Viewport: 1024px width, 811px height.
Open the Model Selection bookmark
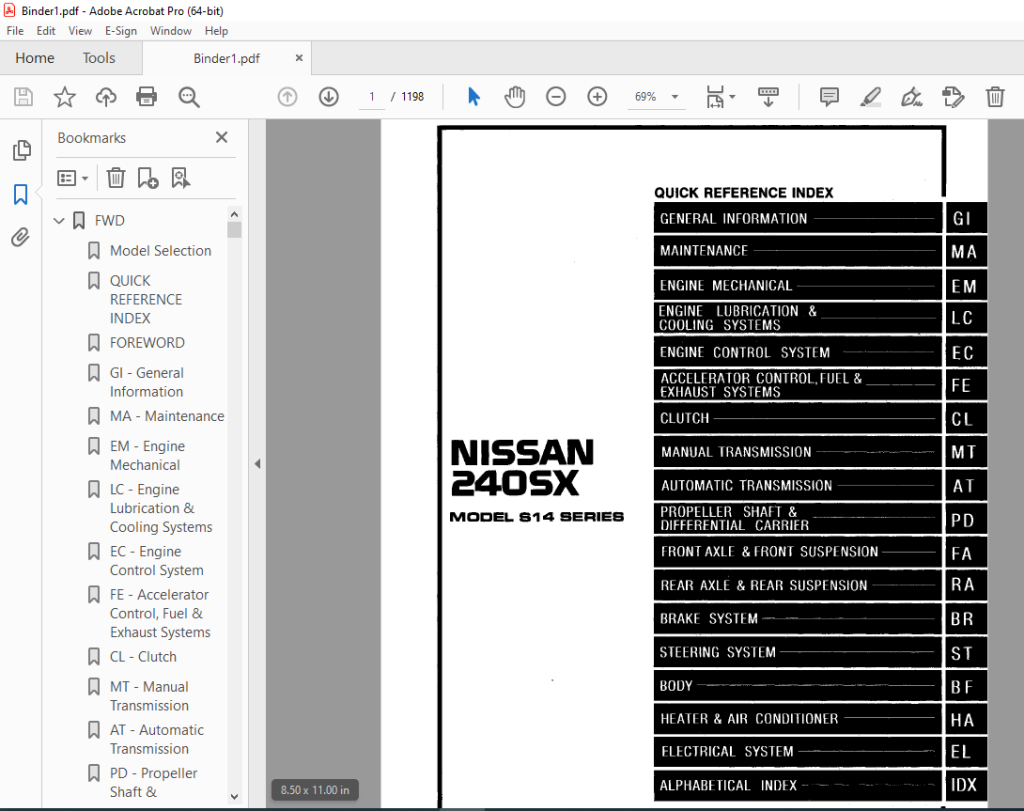pyautogui.click(x=160, y=251)
